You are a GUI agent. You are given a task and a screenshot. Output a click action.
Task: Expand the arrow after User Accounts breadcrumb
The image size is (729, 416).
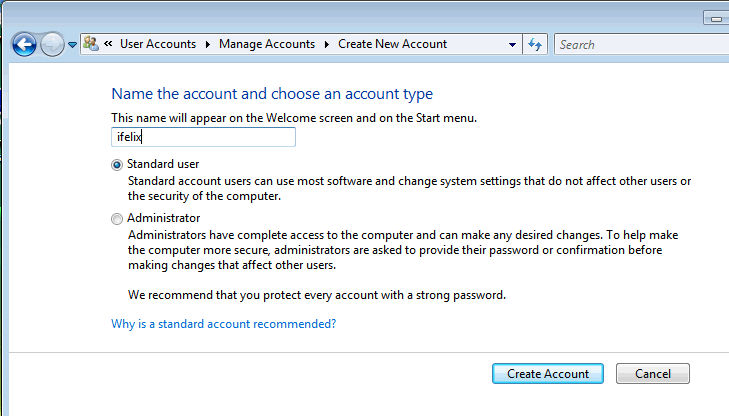tap(208, 44)
